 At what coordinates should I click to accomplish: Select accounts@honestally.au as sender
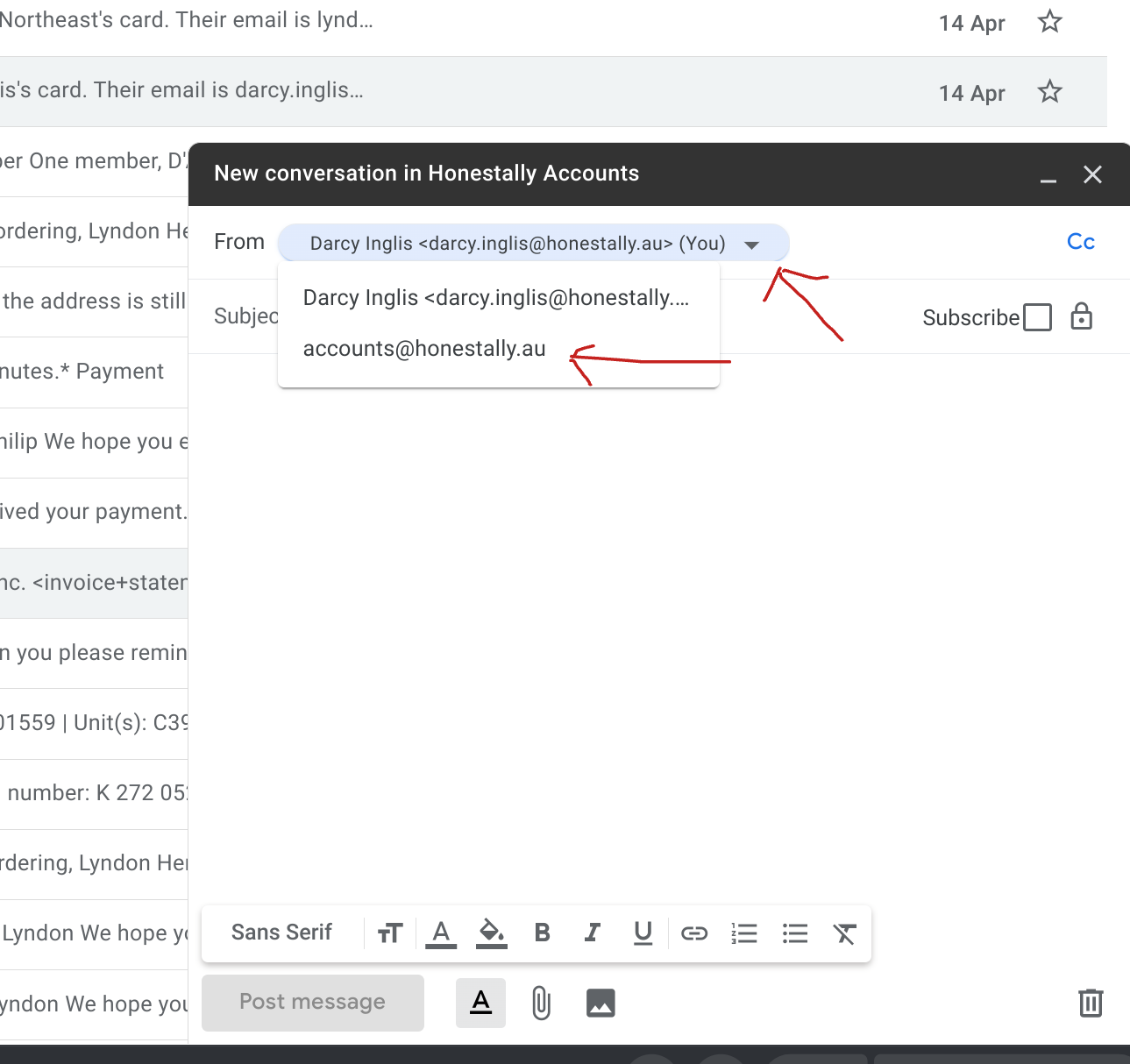point(424,349)
